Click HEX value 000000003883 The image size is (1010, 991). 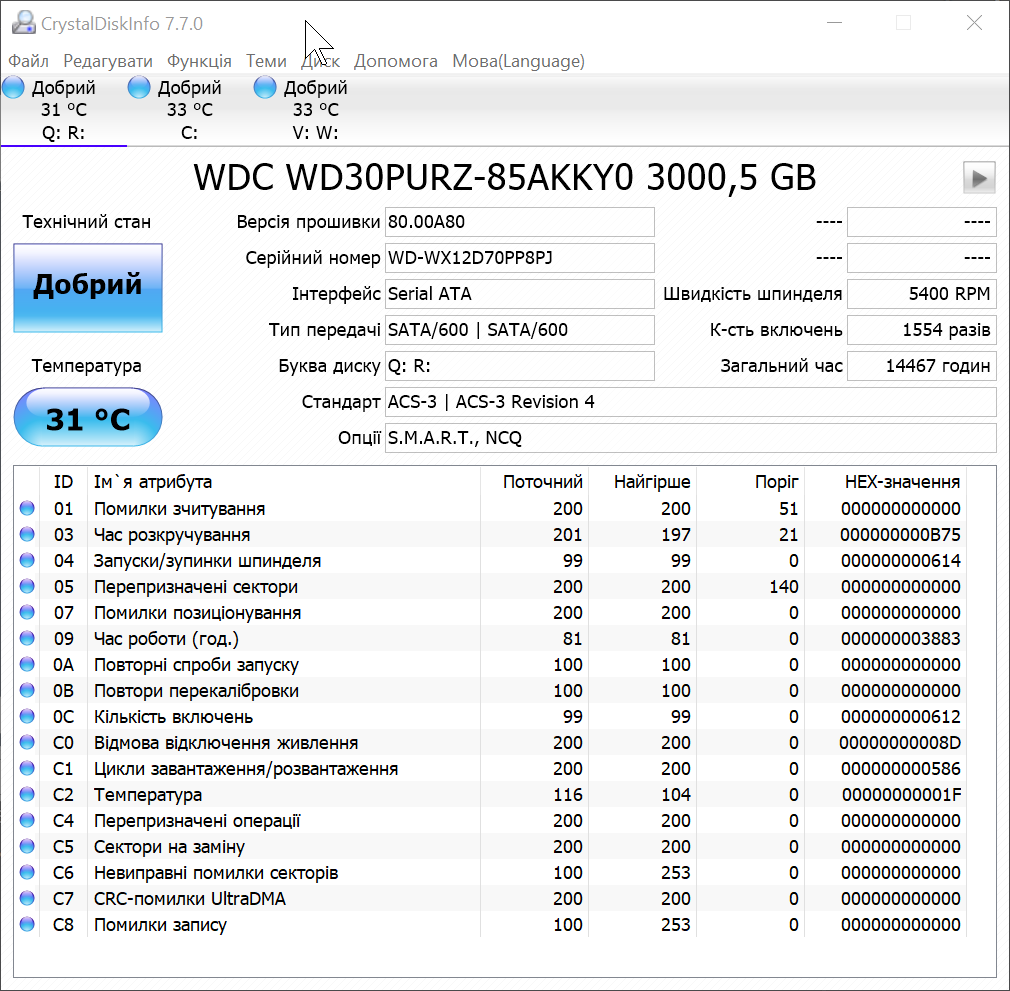coord(900,639)
